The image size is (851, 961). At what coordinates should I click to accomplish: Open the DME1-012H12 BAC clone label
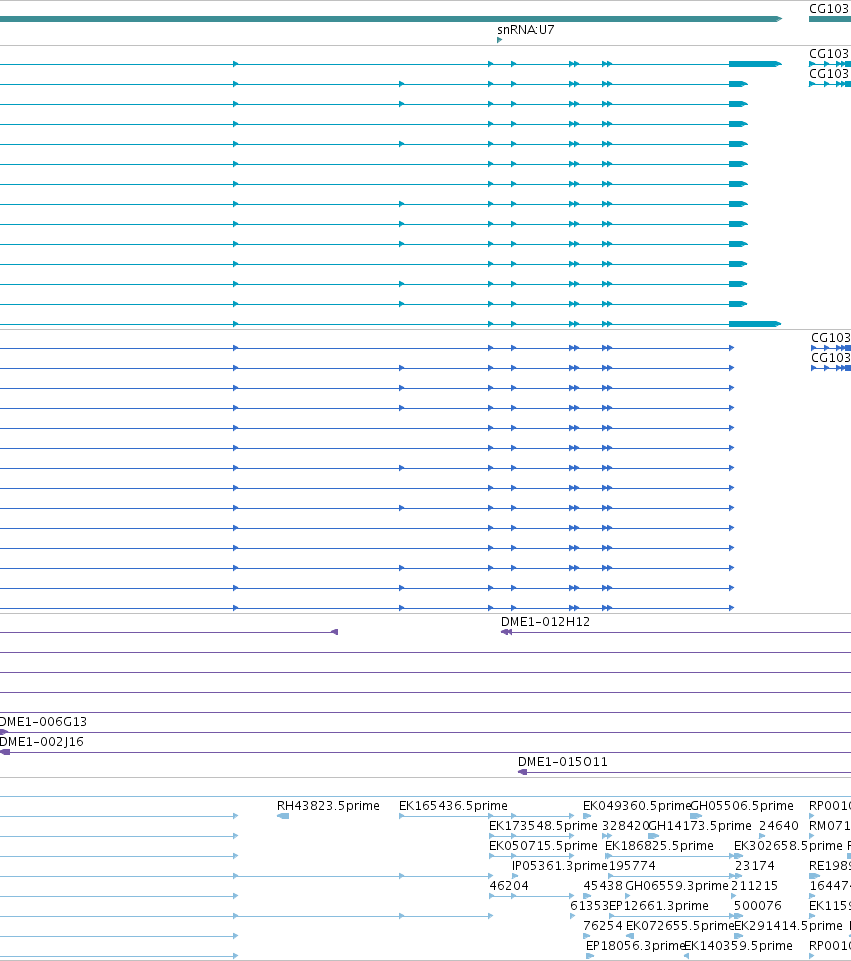pyautogui.click(x=545, y=622)
